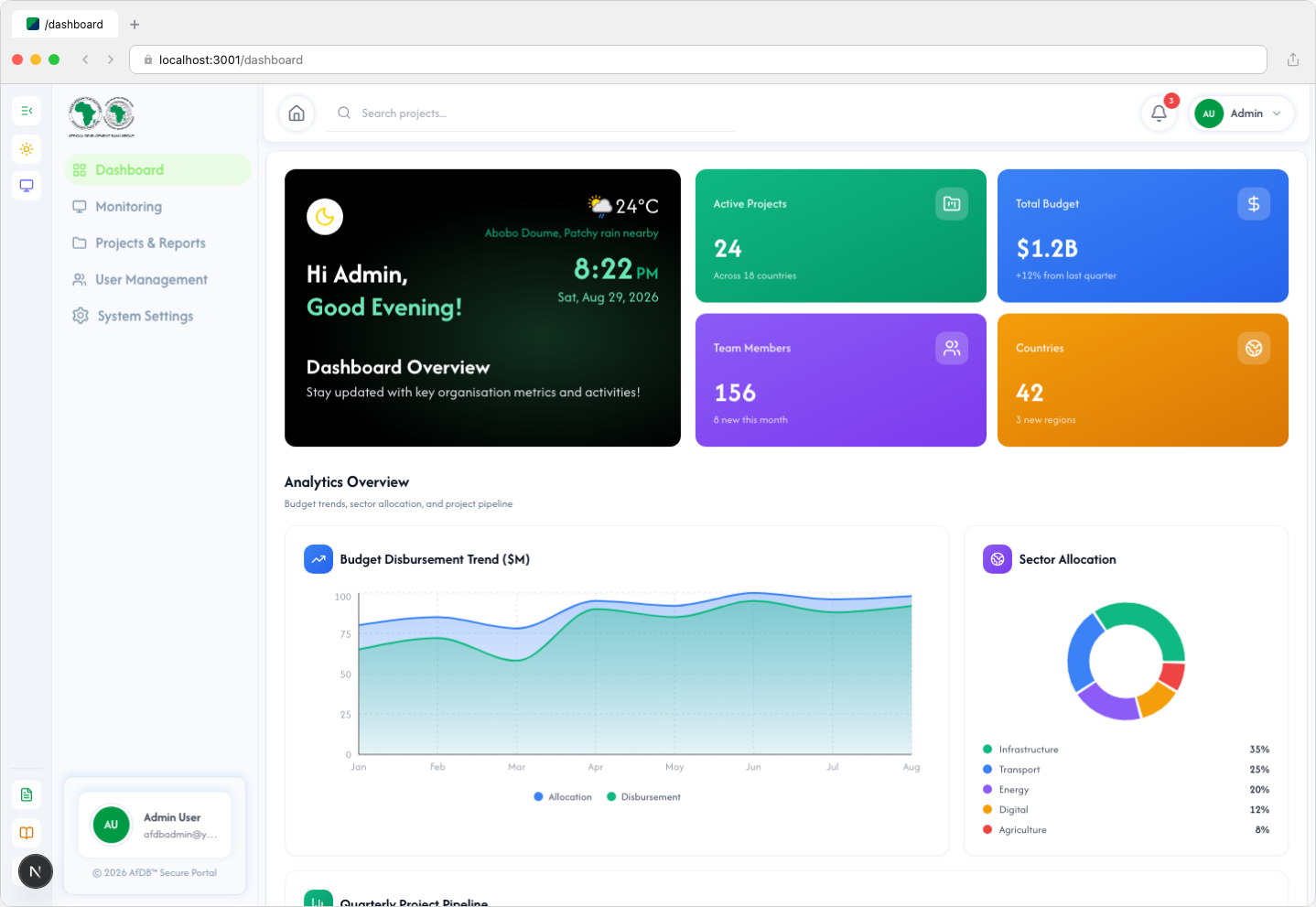Click the green Infrastructure legend dot
The image size is (1316, 907).
pos(987,750)
